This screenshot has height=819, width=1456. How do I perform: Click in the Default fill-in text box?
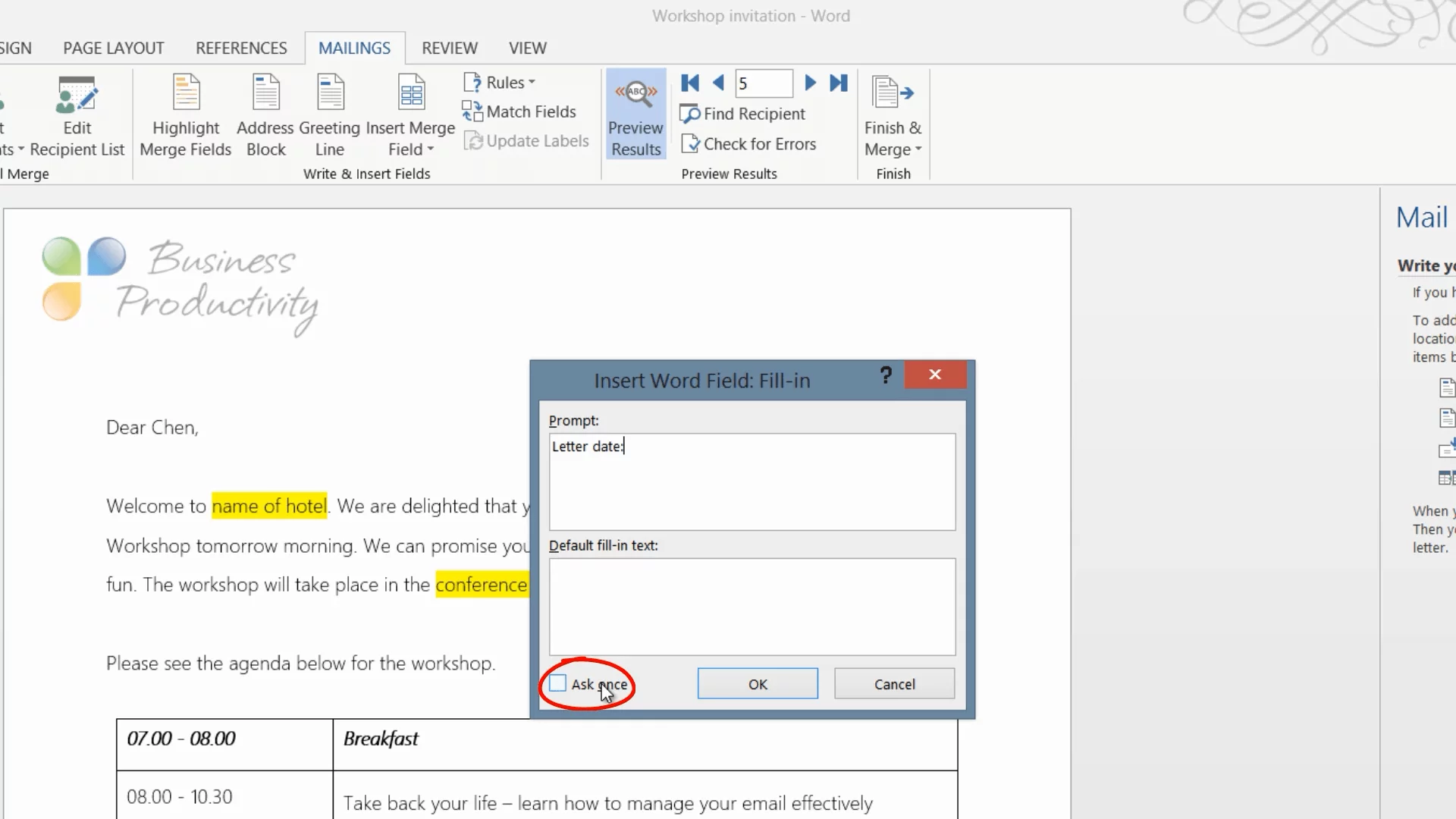point(752,607)
